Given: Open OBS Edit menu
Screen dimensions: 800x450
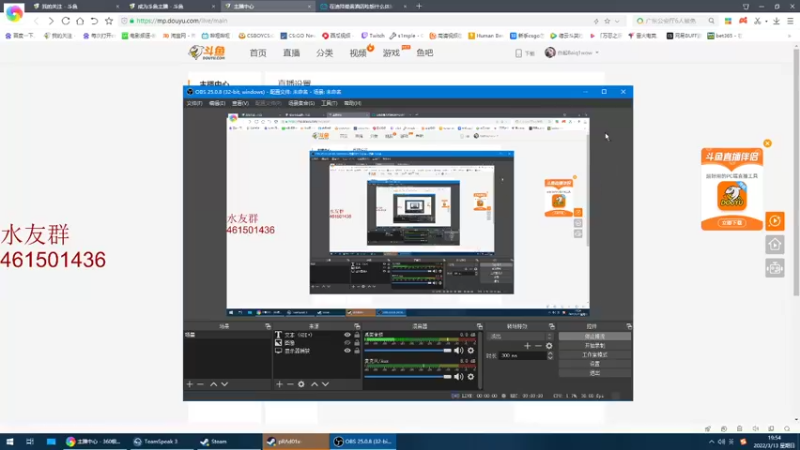Looking at the screenshot, I should point(217,103).
